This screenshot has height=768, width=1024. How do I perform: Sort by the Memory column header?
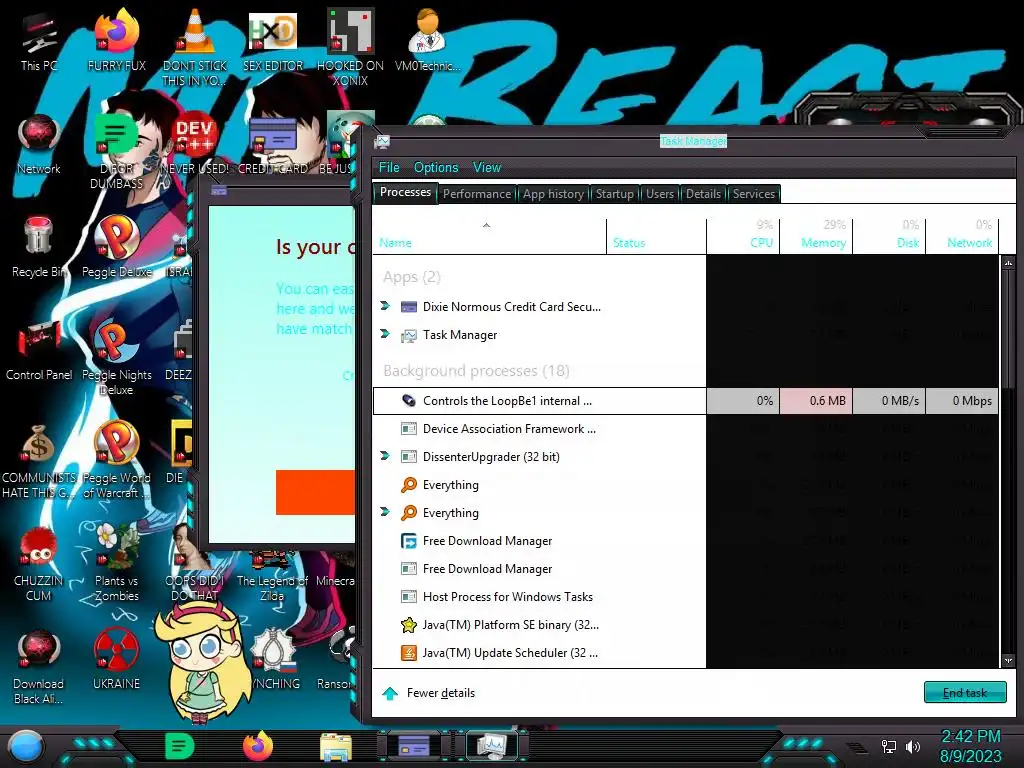pos(816,236)
